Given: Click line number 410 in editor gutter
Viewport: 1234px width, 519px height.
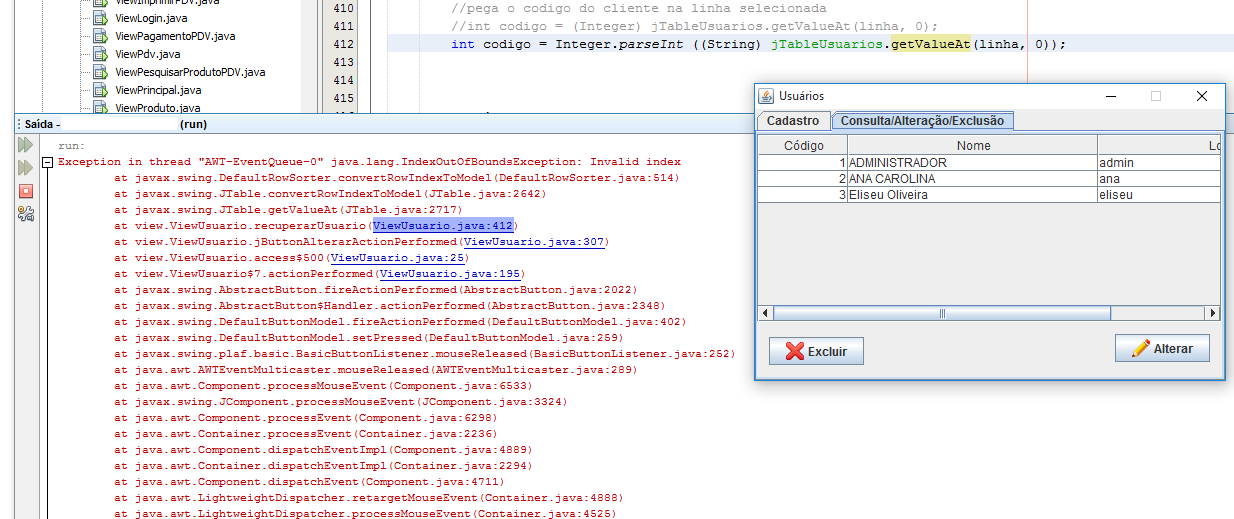Looking at the screenshot, I should click(x=343, y=8).
